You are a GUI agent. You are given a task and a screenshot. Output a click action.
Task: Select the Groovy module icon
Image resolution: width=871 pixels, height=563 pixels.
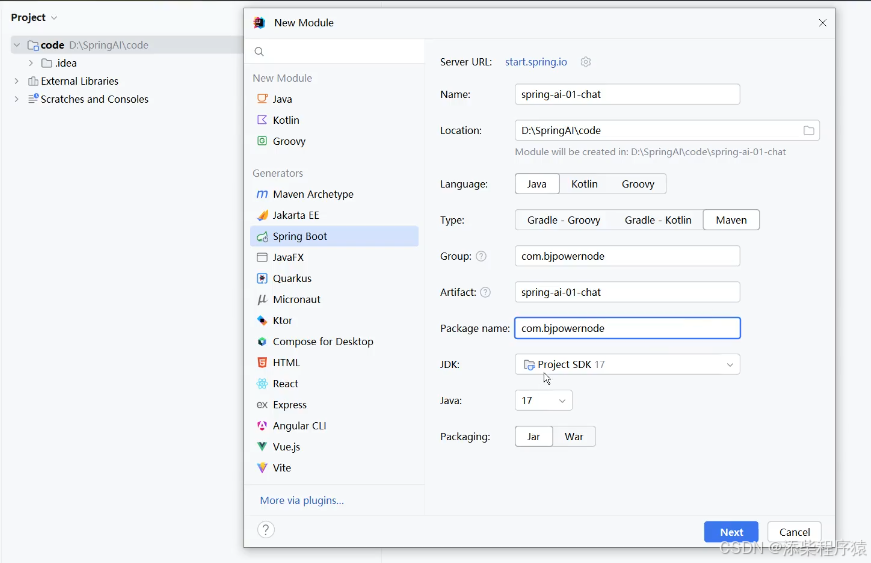(x=262, y=141)
